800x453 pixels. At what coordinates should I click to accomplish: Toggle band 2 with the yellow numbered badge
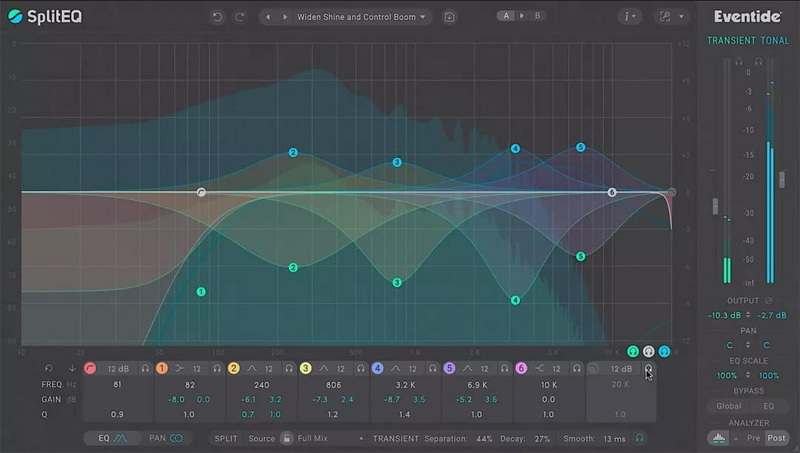point(234,368)
